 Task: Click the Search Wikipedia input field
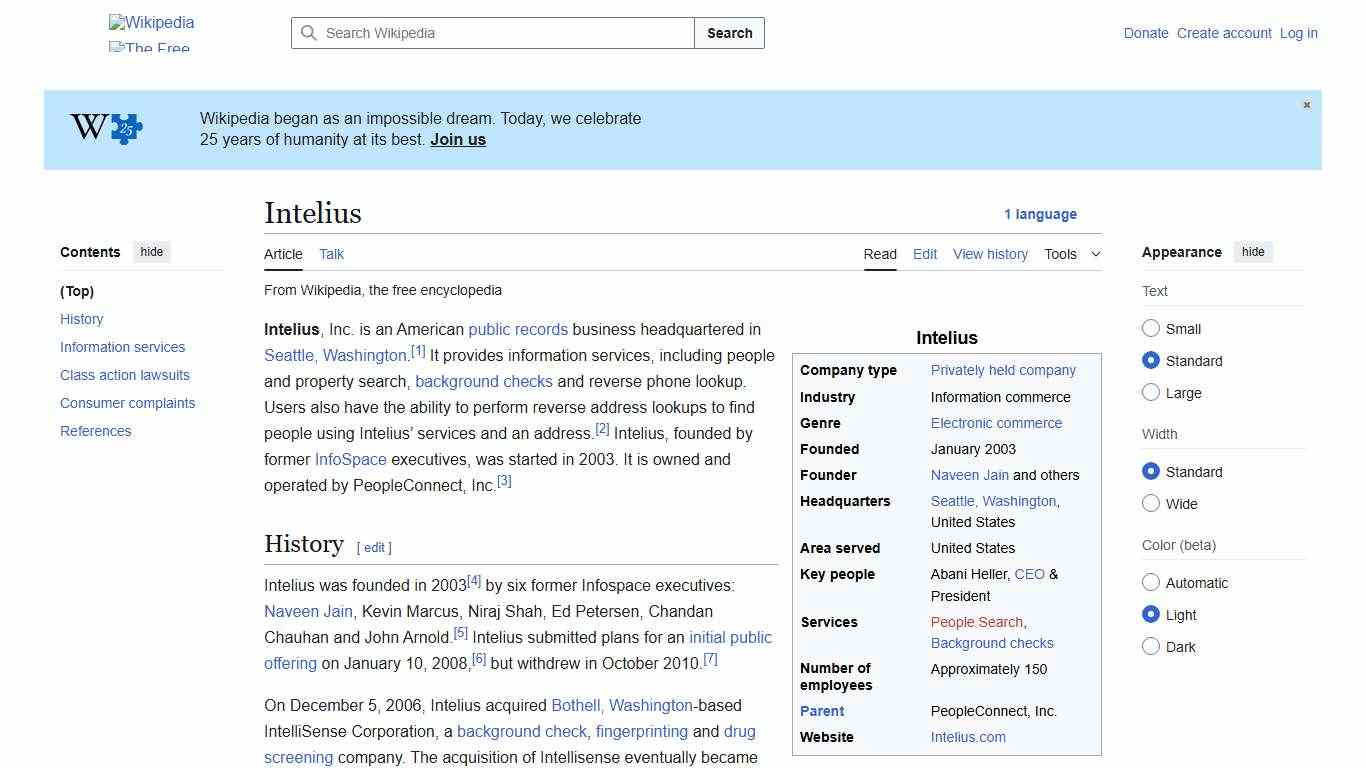(490, 33)
